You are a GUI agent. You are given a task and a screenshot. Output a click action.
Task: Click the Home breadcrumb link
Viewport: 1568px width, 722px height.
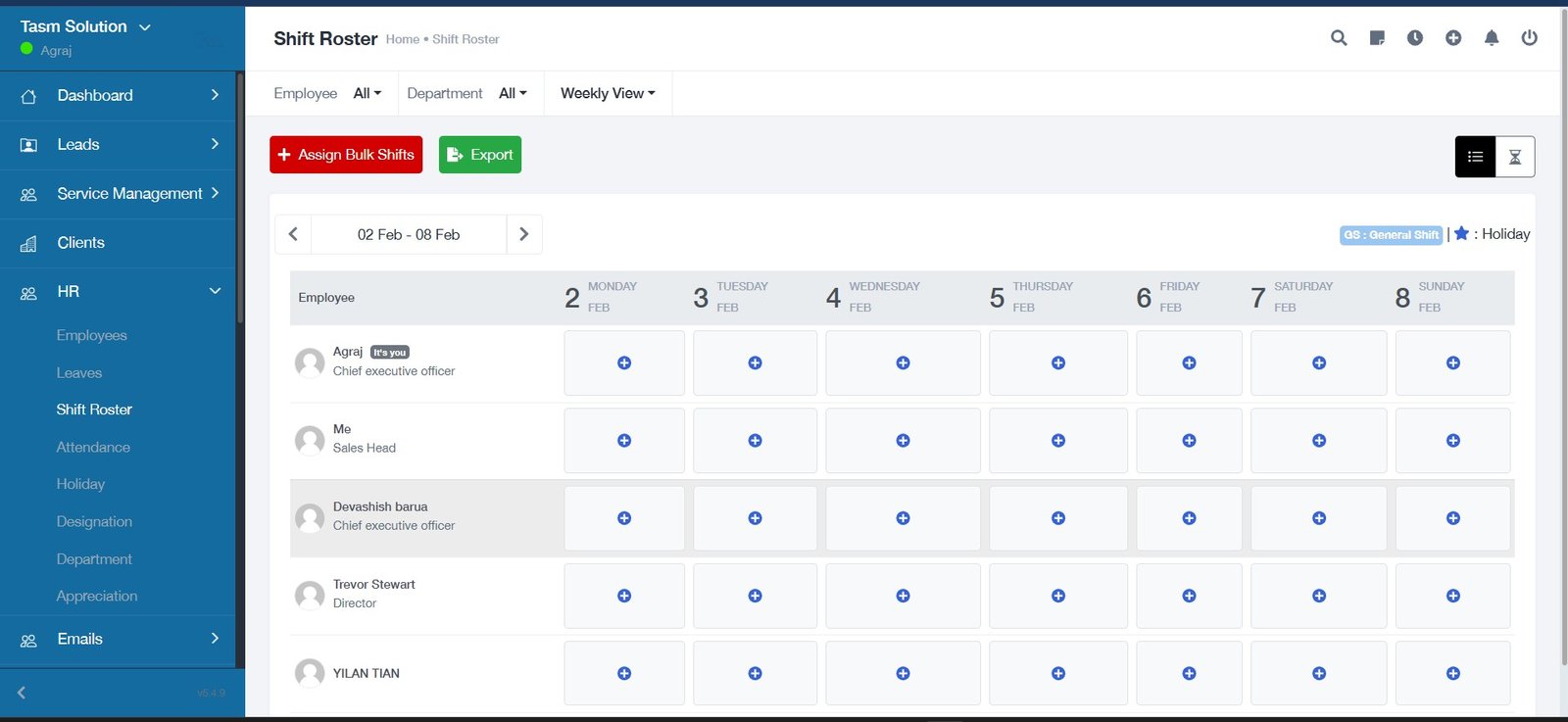coord(402,39)
